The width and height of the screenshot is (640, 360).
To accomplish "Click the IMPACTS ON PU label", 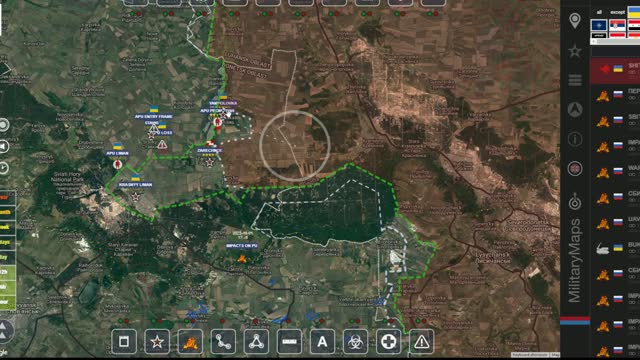I will [x=242, y=246].
